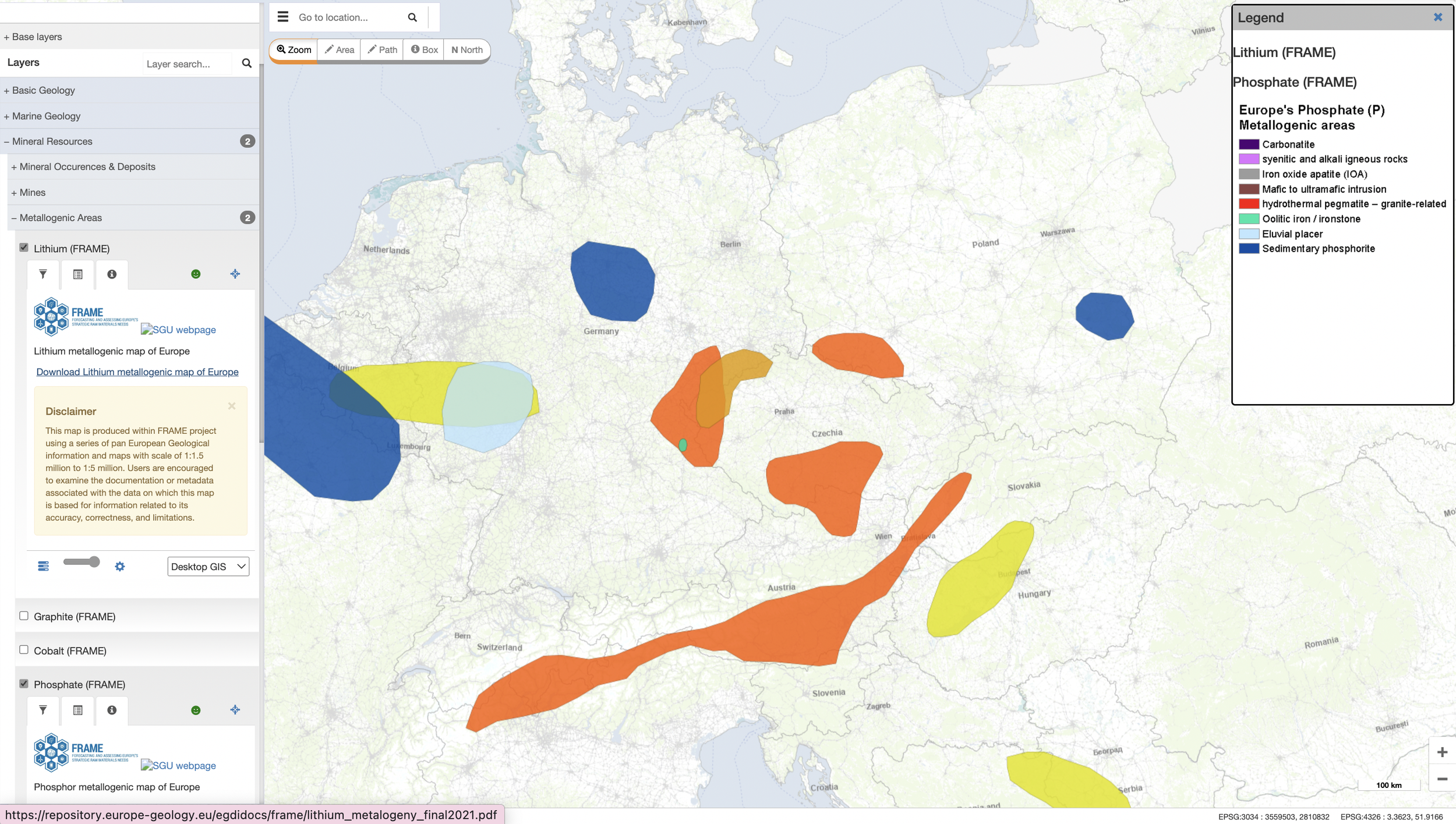Open the Desktop GIS dropdown
The height and width of the screenshot is (824, 1456).
pyautogui.click(x=208, y=567)
